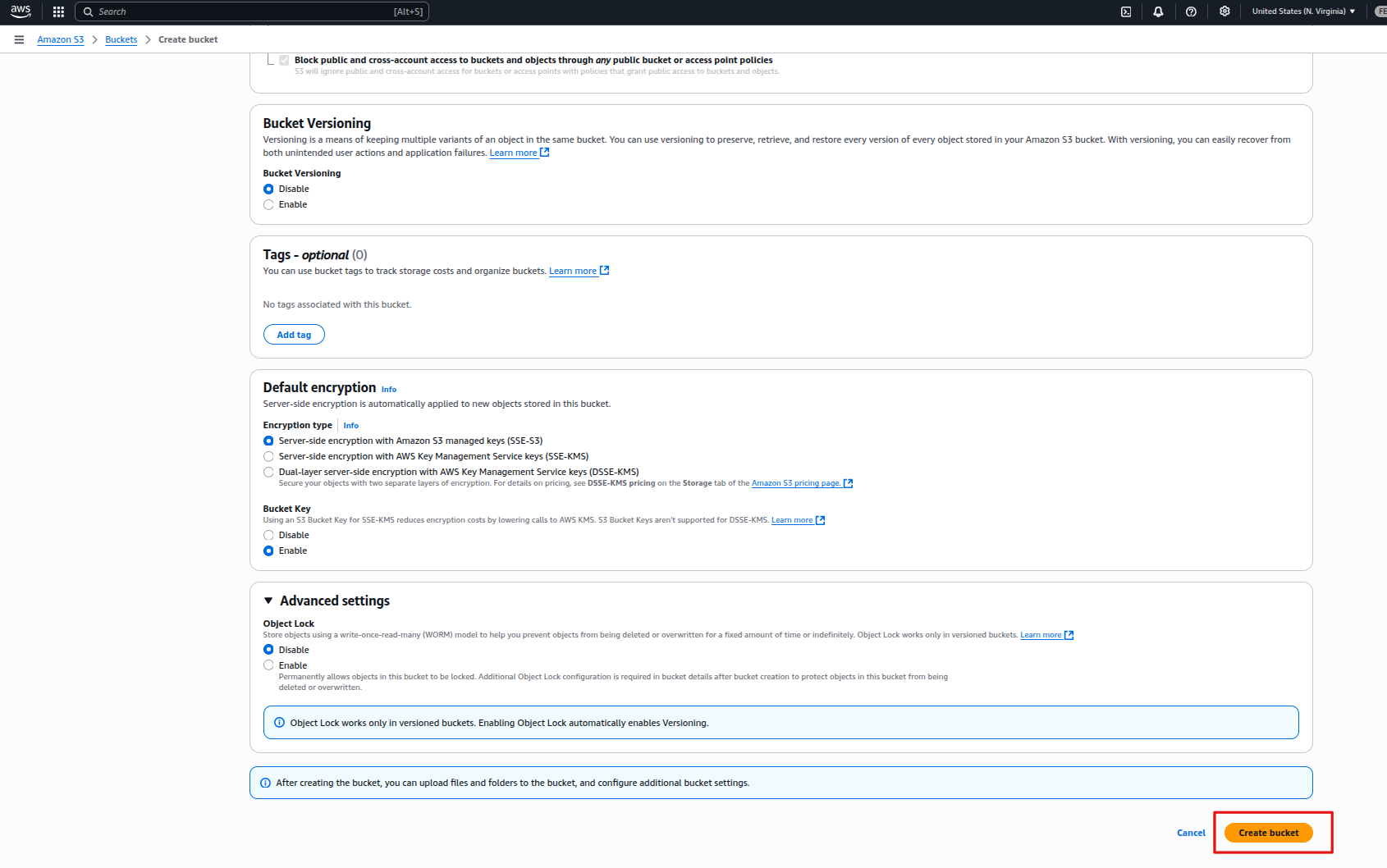Screen dimensions: 1387x868
Task: Open settings gear icon
Action: (1224, 11)
